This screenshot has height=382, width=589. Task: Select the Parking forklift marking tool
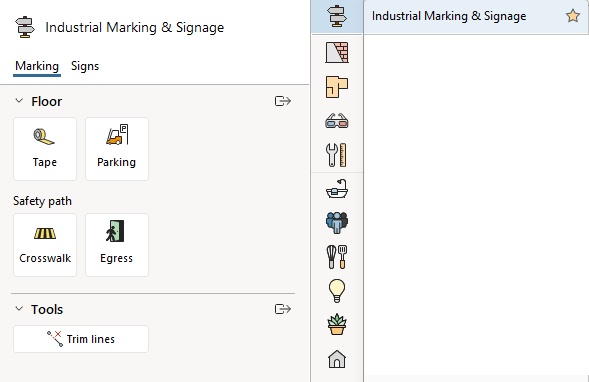click(x=117, y=149)
